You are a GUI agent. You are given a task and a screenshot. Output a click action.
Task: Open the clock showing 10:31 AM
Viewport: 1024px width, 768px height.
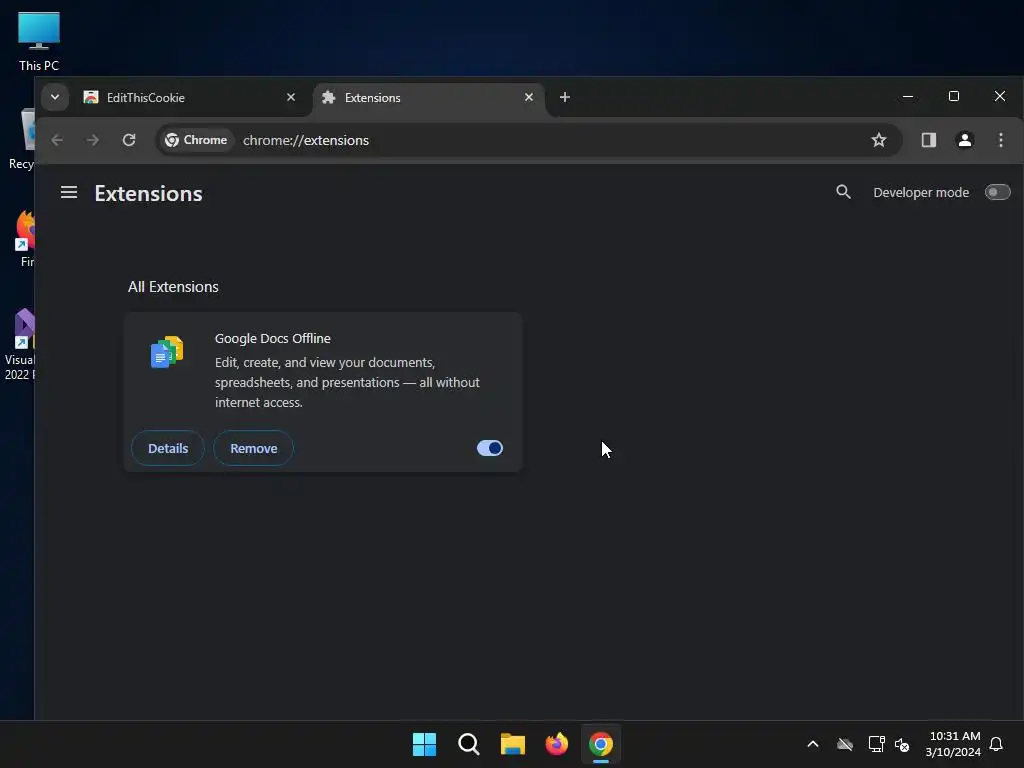click(953, 744)
